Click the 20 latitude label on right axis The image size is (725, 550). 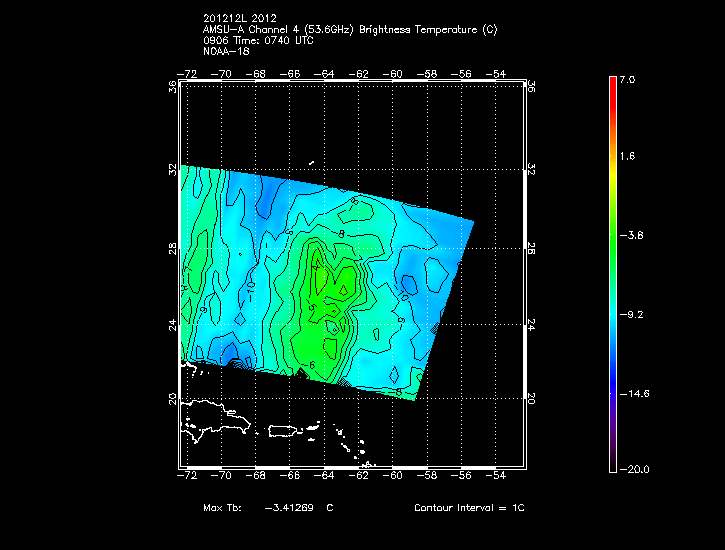(x=532, y=398)
